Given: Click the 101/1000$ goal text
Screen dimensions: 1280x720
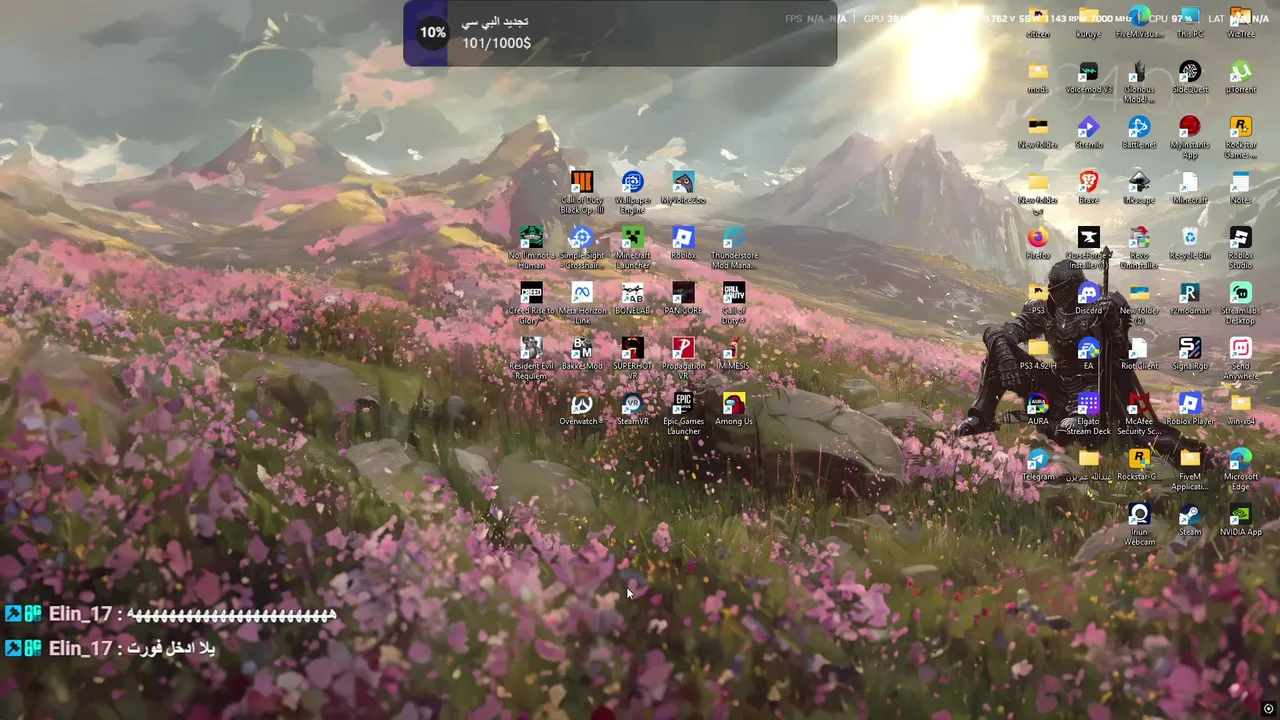Looking at the screenshot, I should (x=497, y=43).
